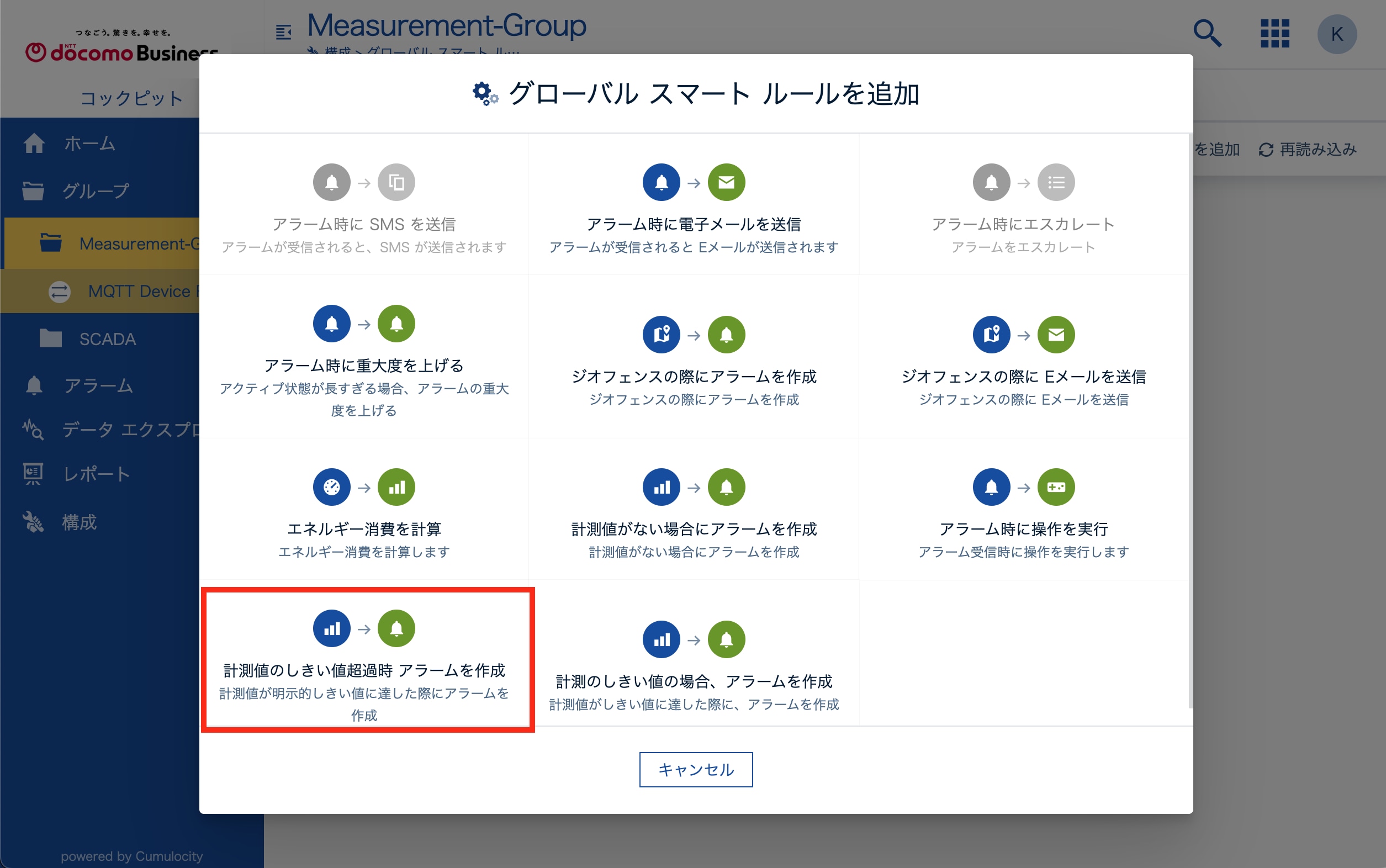Select アラーム時に電子メールを送信 rule title
The image size is (1386, 868).
pyautogui.click(x=694, y=224)
